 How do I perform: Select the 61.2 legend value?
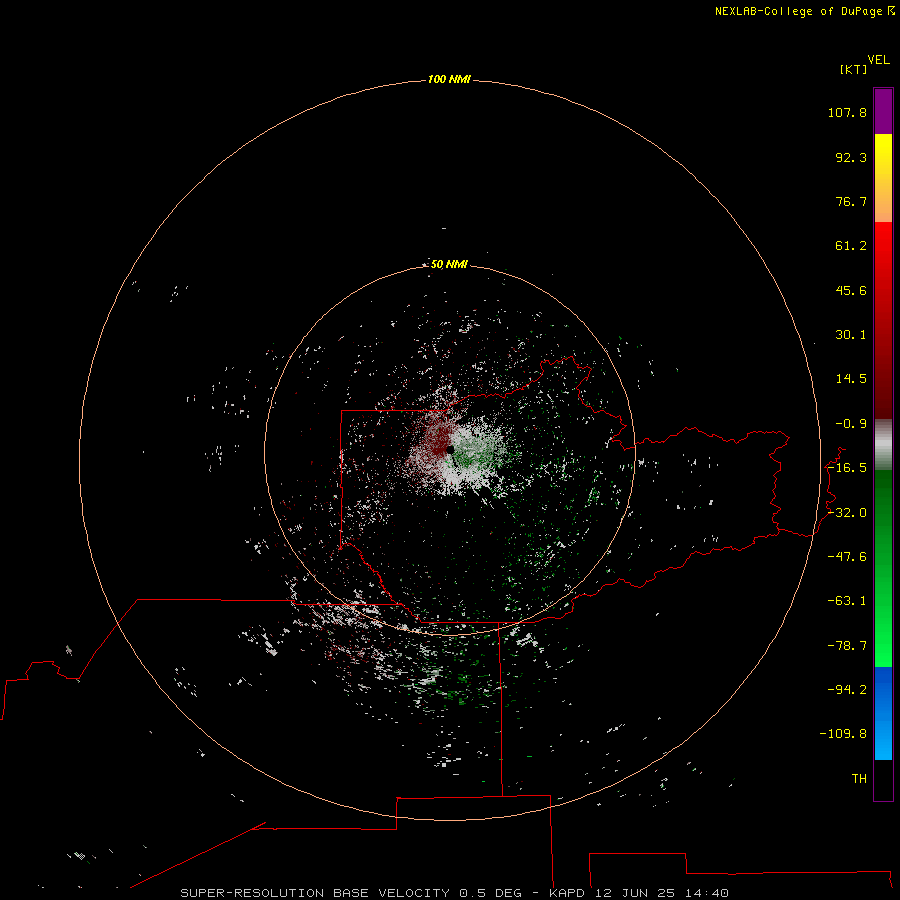coord(851,246)
